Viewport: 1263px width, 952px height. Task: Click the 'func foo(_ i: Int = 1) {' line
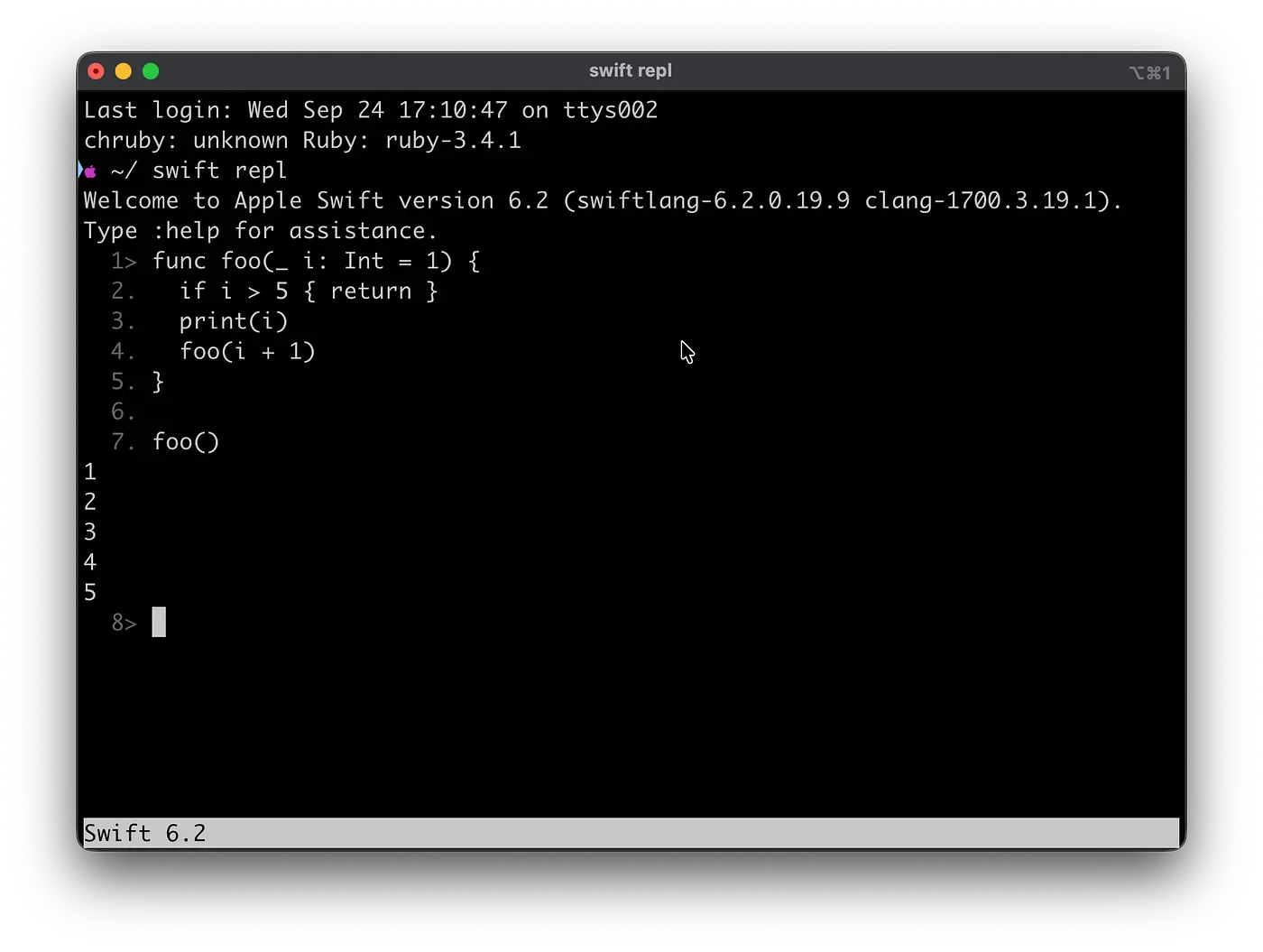pyautogui.click(x=316, y=261)
